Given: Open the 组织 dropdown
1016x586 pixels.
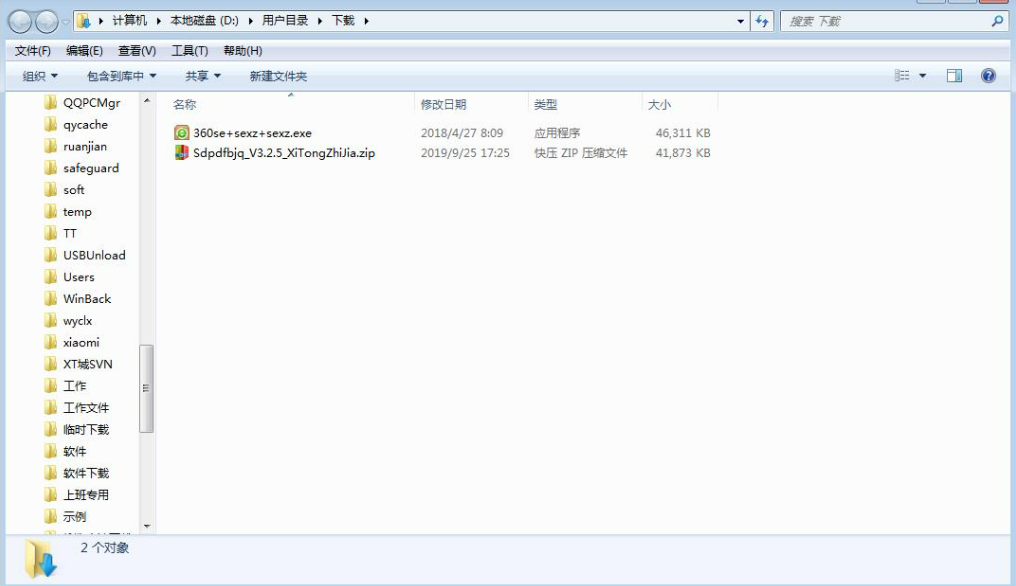Looking at the screenshot, I should [40, 76].
